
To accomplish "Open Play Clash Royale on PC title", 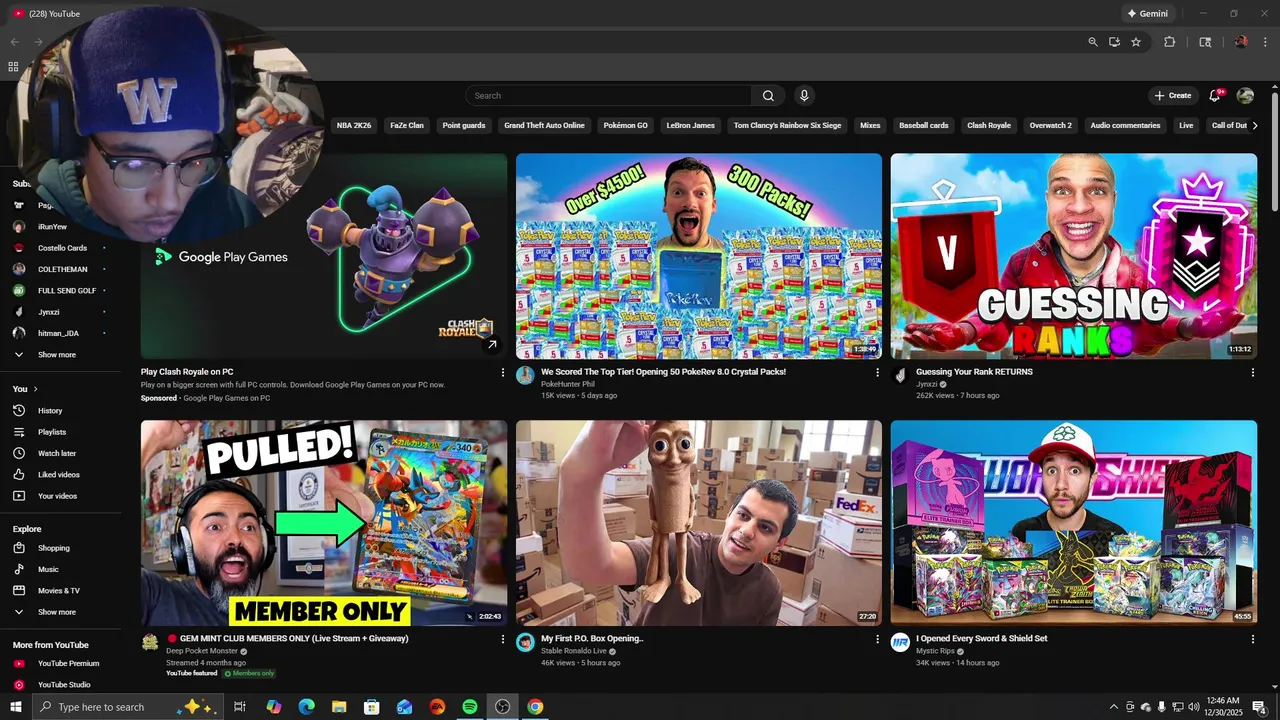I will (x=187, y=372).
